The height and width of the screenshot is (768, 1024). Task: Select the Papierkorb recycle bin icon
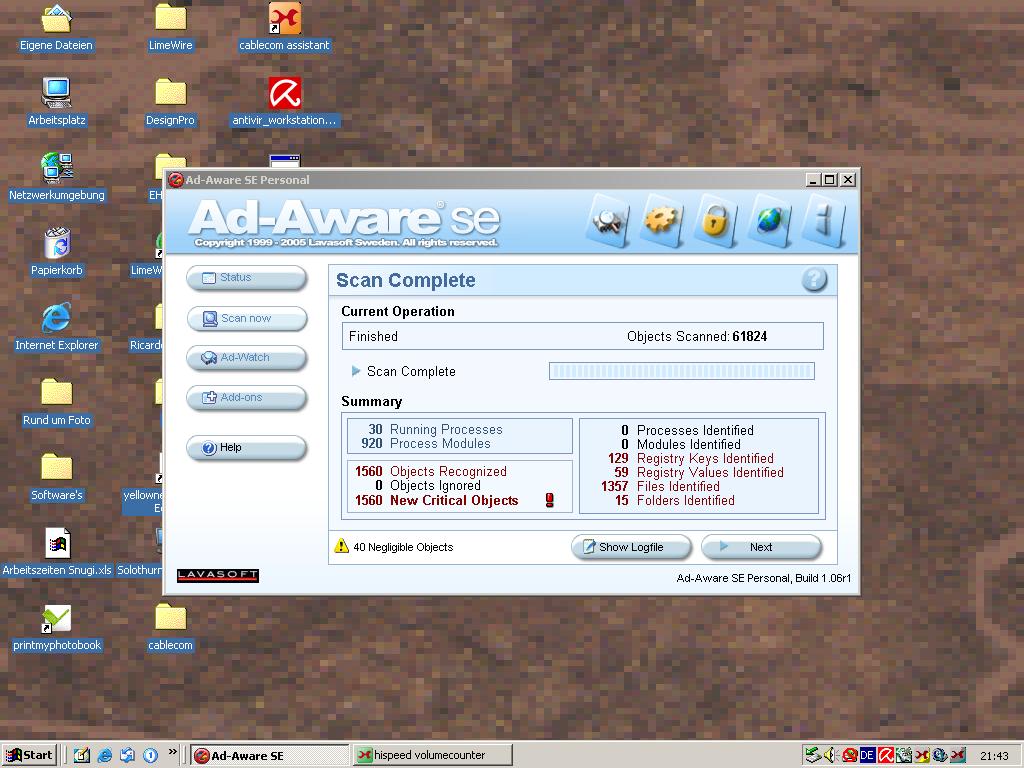pos(57,244)
